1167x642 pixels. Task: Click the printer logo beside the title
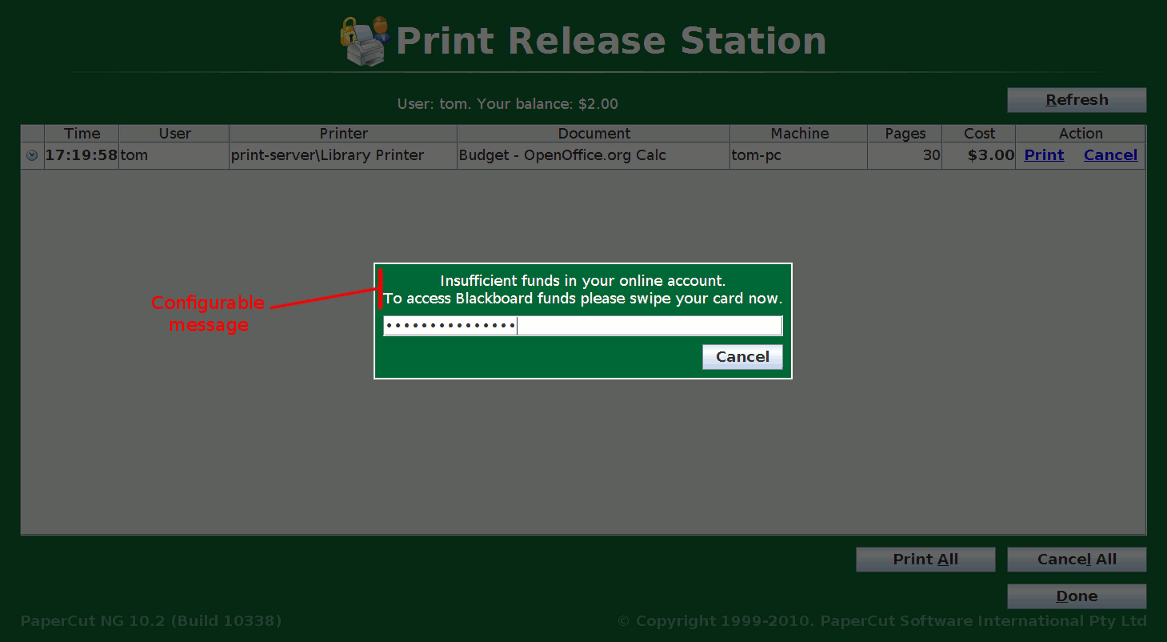[x=365, y=41]
